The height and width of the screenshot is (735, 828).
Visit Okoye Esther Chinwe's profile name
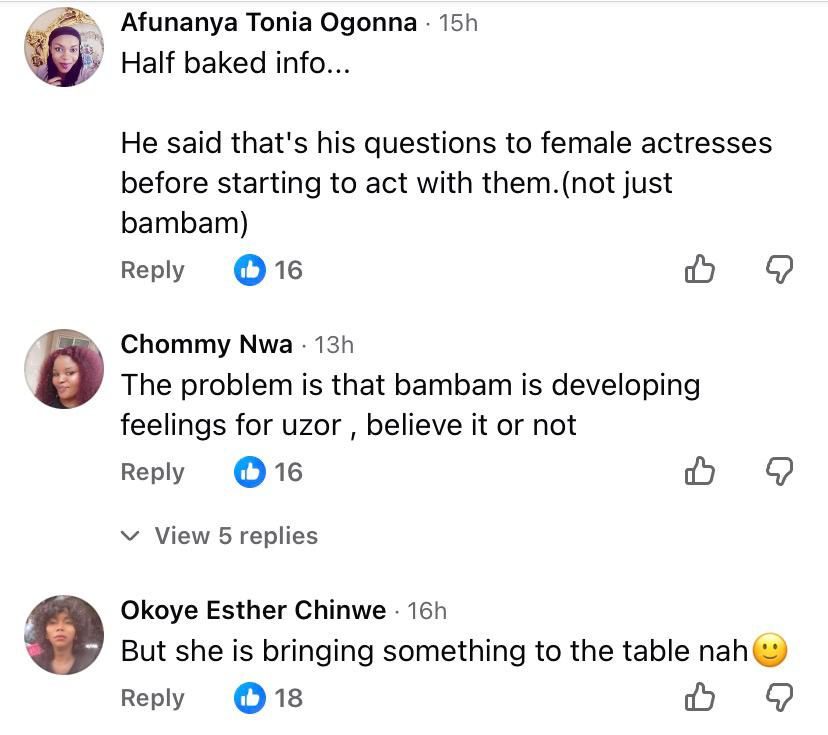coord(253,610)
